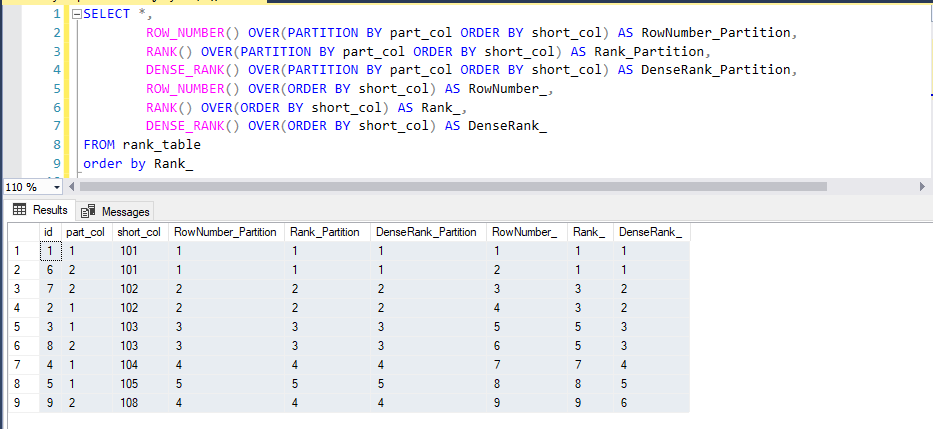
Task: Select row 9 by its row header
Action: tap(19, 402)
